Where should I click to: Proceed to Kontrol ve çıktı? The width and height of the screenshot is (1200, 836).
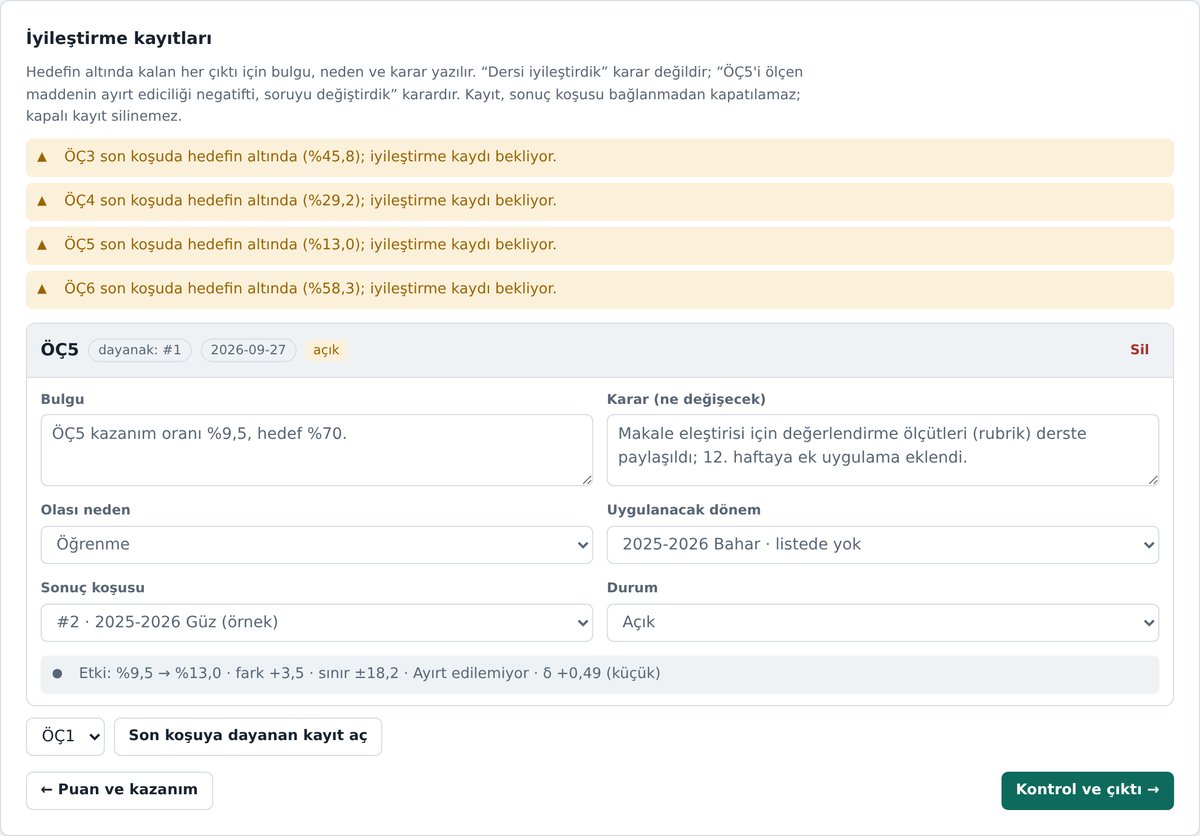point(1087,790)
